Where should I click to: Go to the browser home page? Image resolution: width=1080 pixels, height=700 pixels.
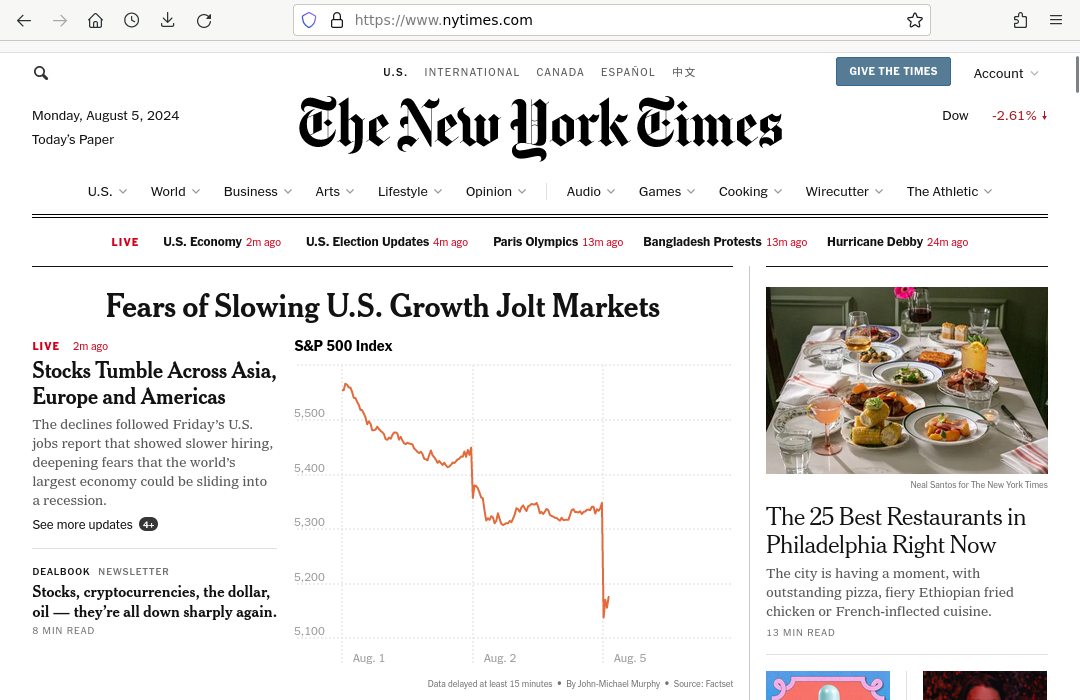95,20
